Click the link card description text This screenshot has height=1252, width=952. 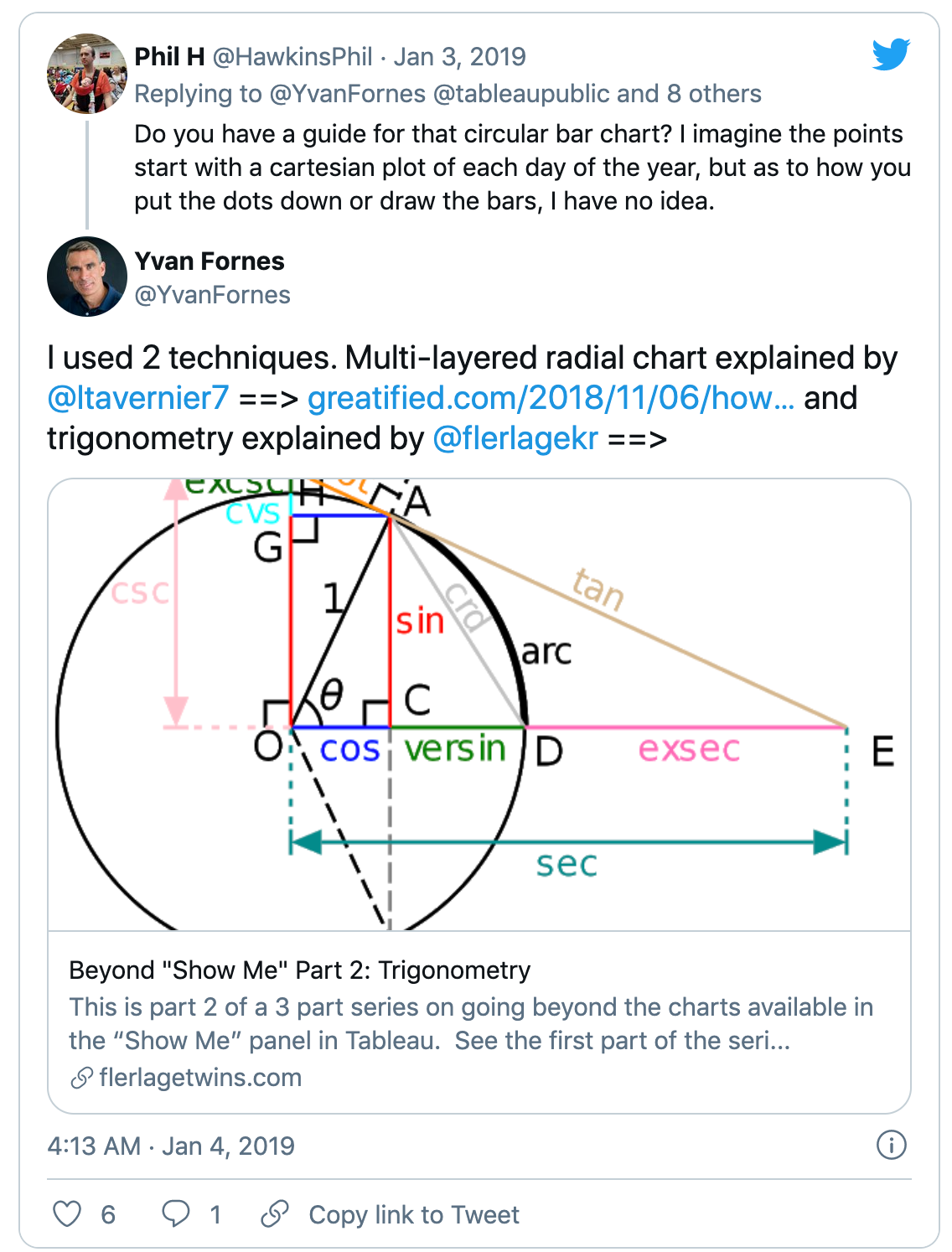pyautogui.click(x=470, y=1023)
